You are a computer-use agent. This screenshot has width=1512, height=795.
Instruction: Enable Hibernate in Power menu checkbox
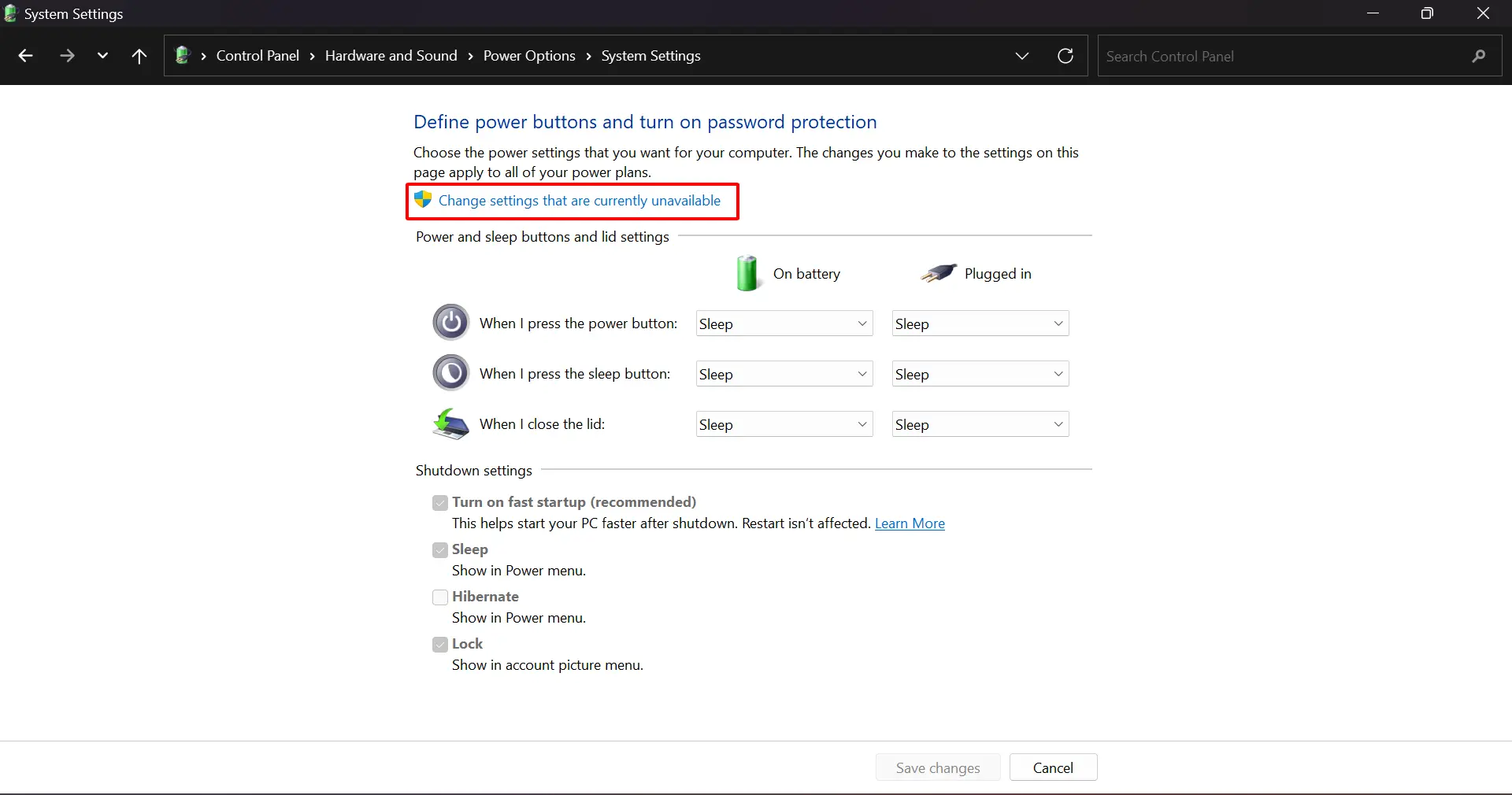(440, 597)
